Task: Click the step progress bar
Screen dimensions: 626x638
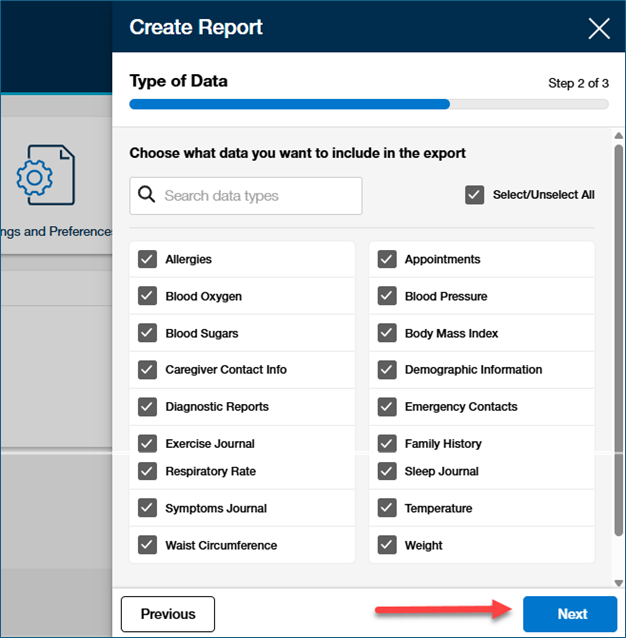Action: (368, 104)
